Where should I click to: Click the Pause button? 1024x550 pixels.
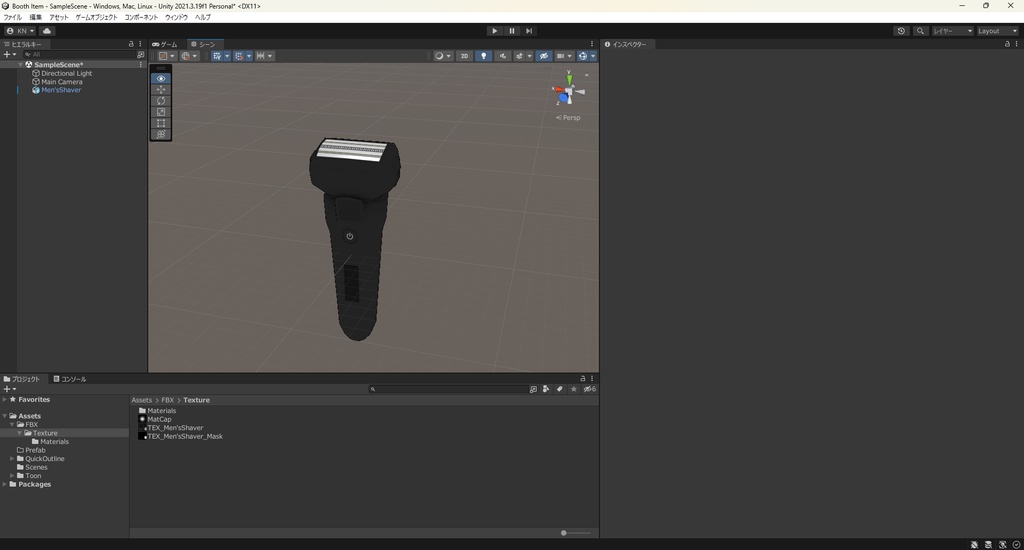tap(512, 31)
